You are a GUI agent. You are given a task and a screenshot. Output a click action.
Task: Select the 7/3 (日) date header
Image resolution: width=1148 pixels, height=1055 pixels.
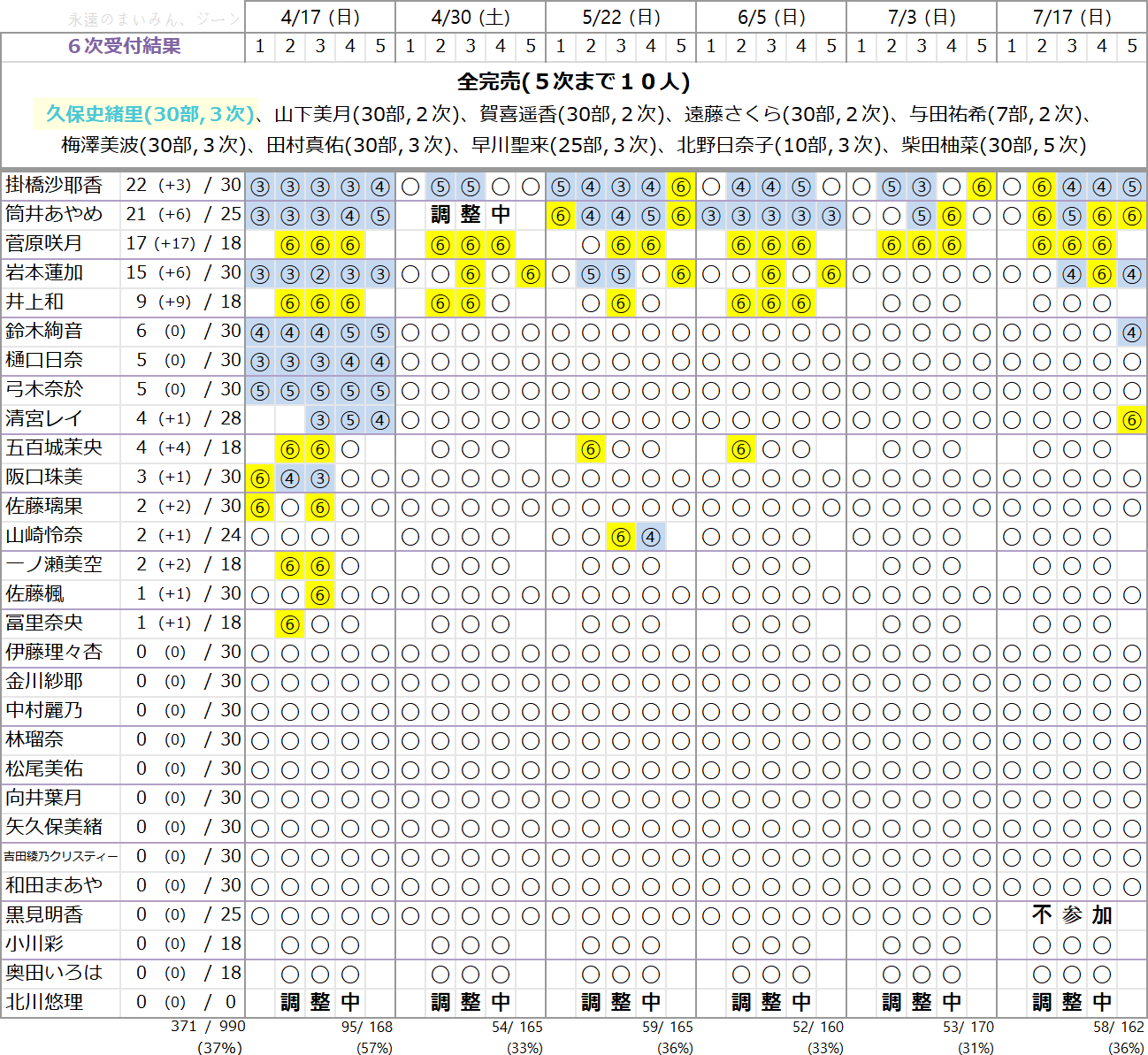point(922,17)
